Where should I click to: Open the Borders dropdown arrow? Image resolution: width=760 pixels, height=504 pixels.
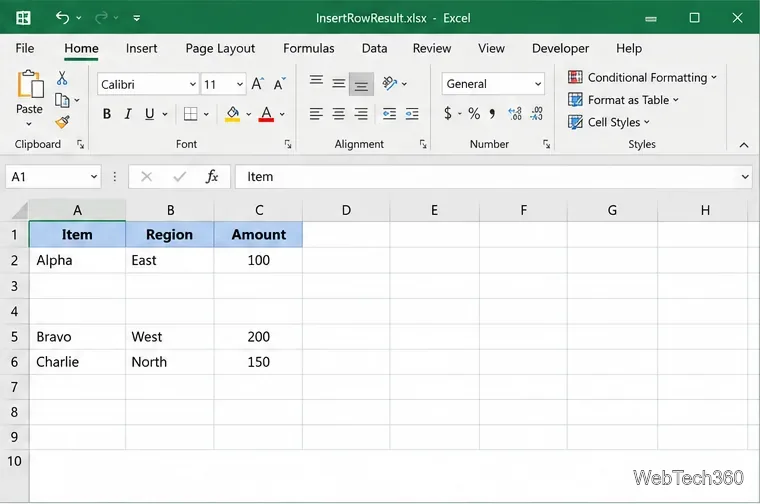tap(206, 114)
